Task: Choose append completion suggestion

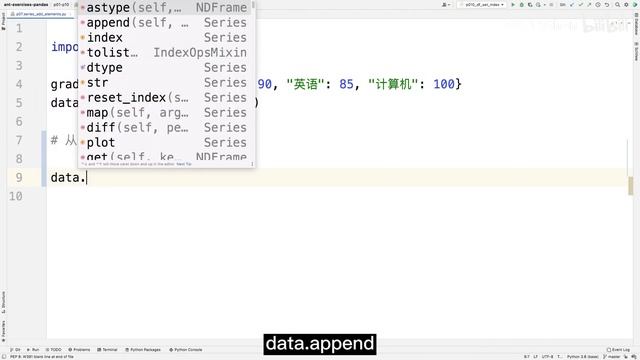Action: click(164, 22)
